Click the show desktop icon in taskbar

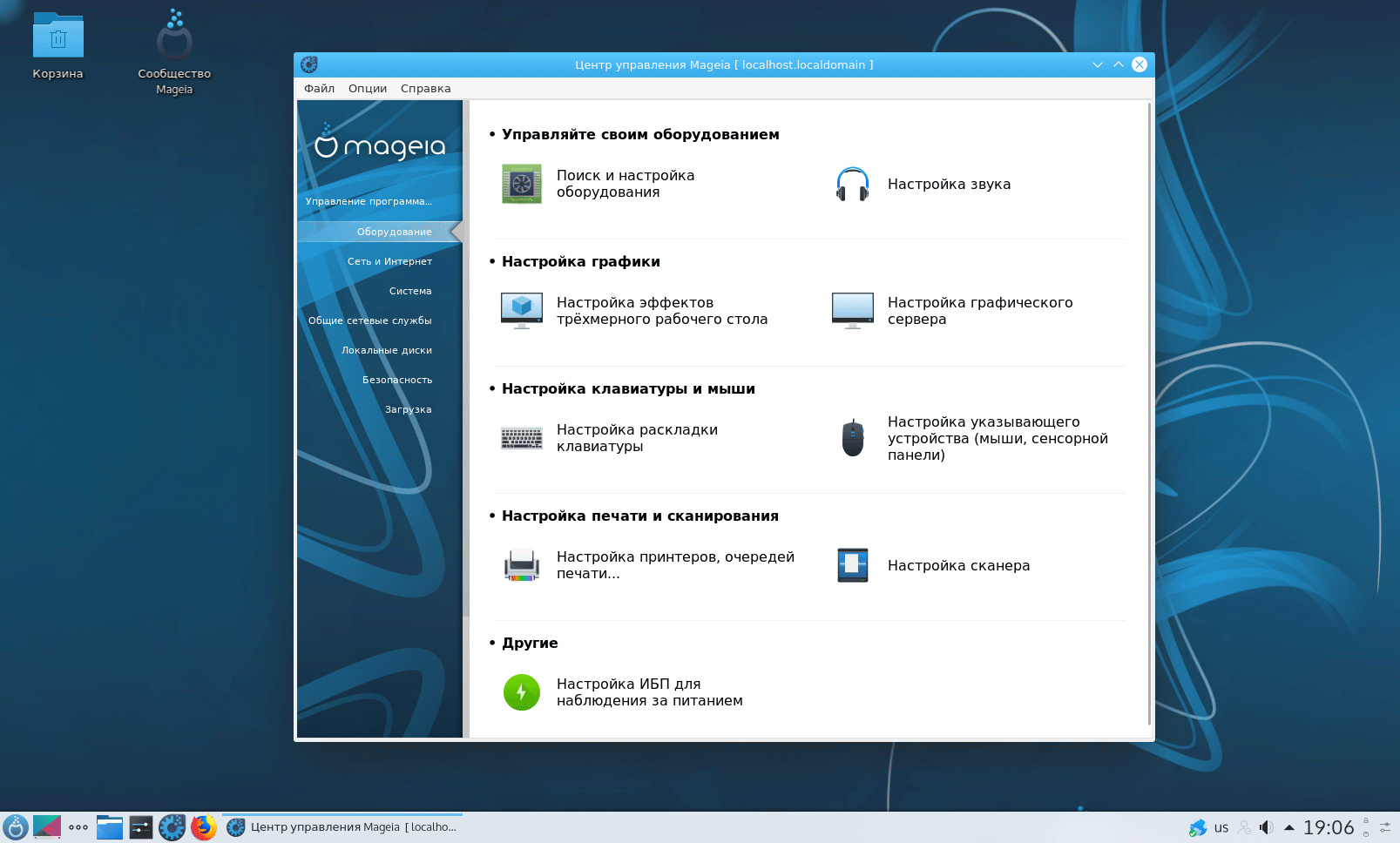pos(47,827)
